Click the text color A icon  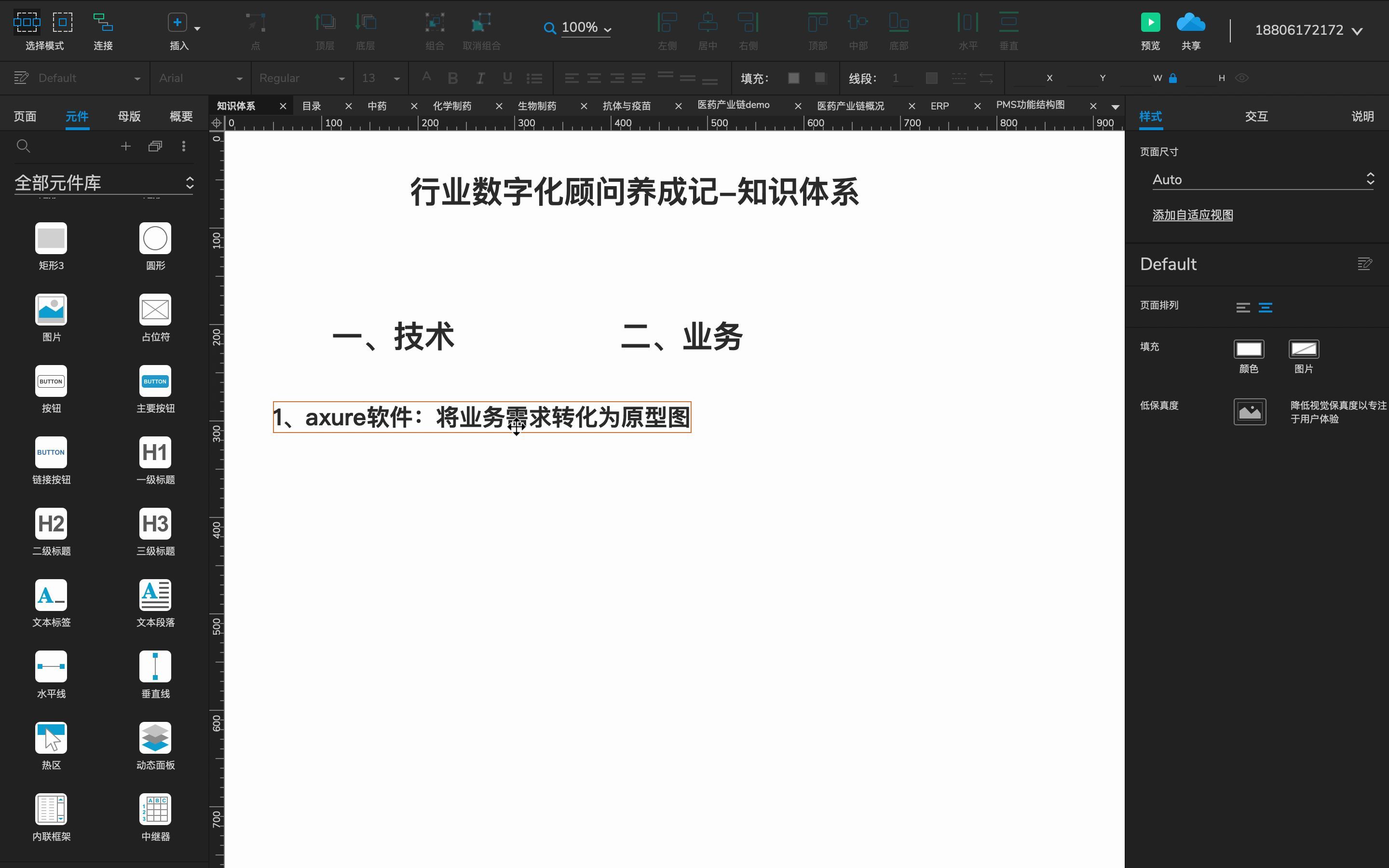click(x=426, y=77)
